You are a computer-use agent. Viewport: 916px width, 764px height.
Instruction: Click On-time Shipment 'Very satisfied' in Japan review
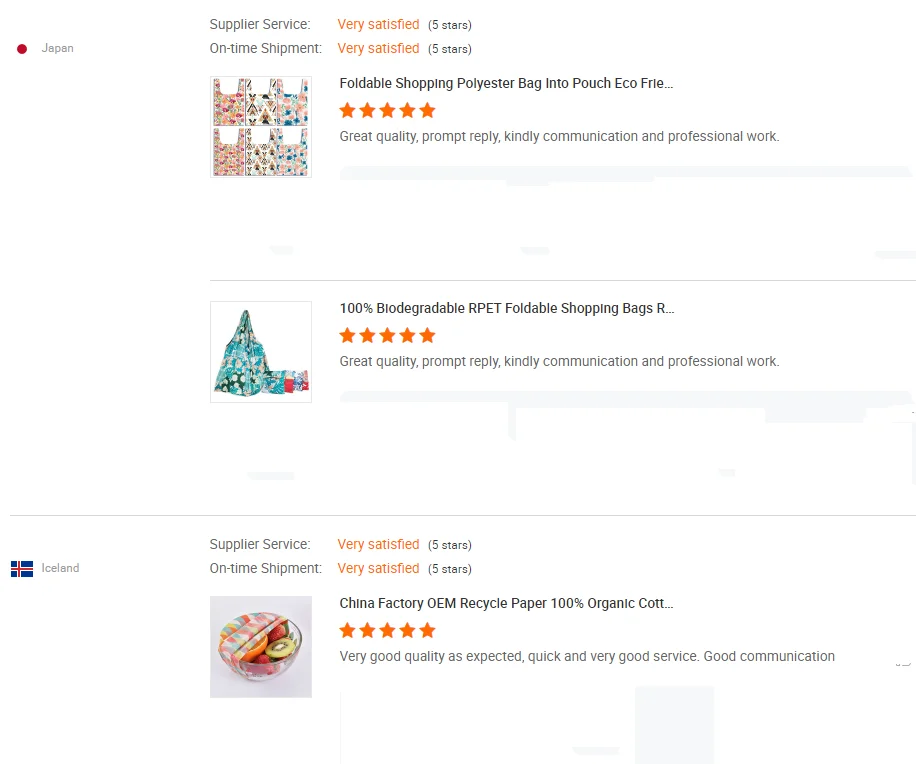[378, 48]
